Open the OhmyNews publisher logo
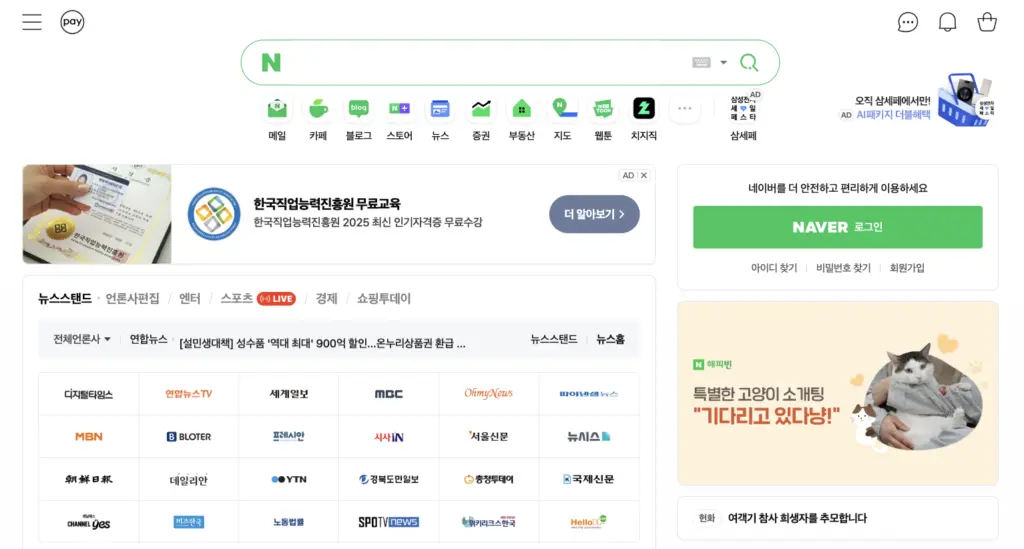 488,394
